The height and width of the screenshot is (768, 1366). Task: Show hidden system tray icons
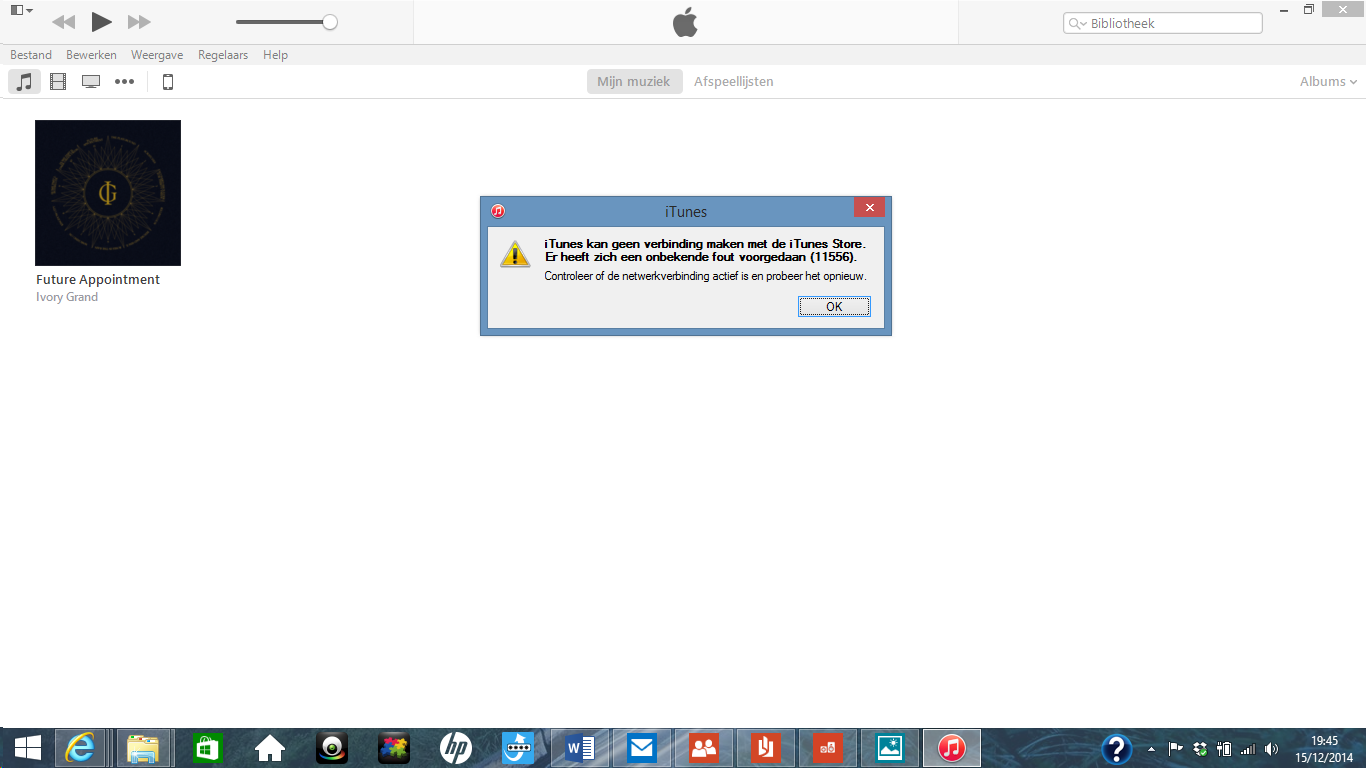[x=1150, y=748]
